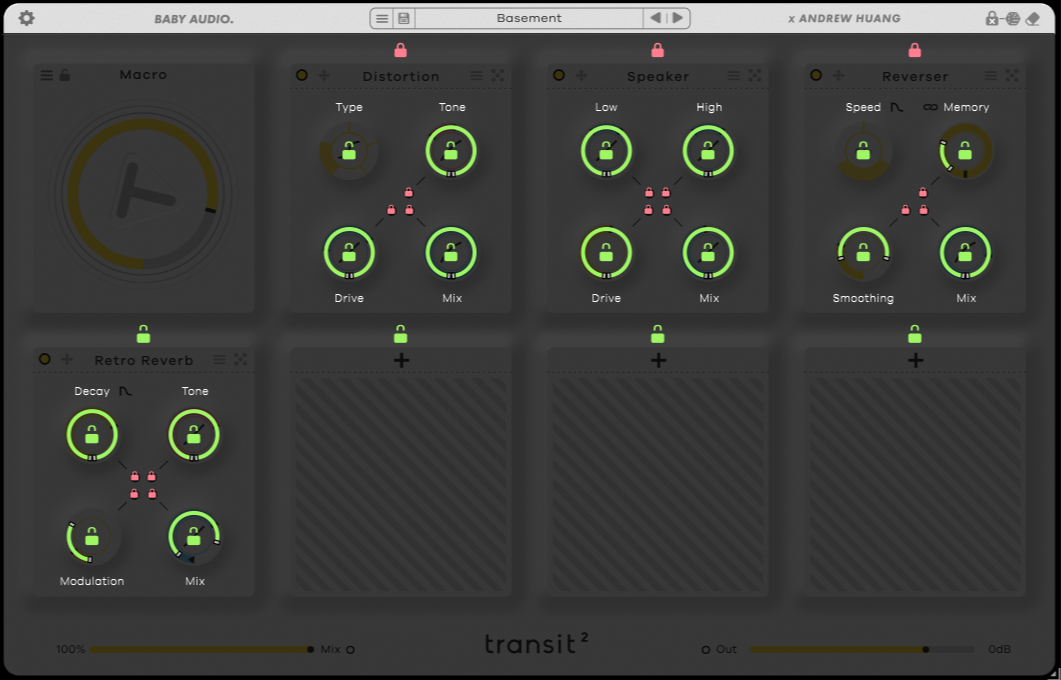The image size is (1061, 680).
Task: Click the eraser reset icon
Action: (x=1033, y=18)
